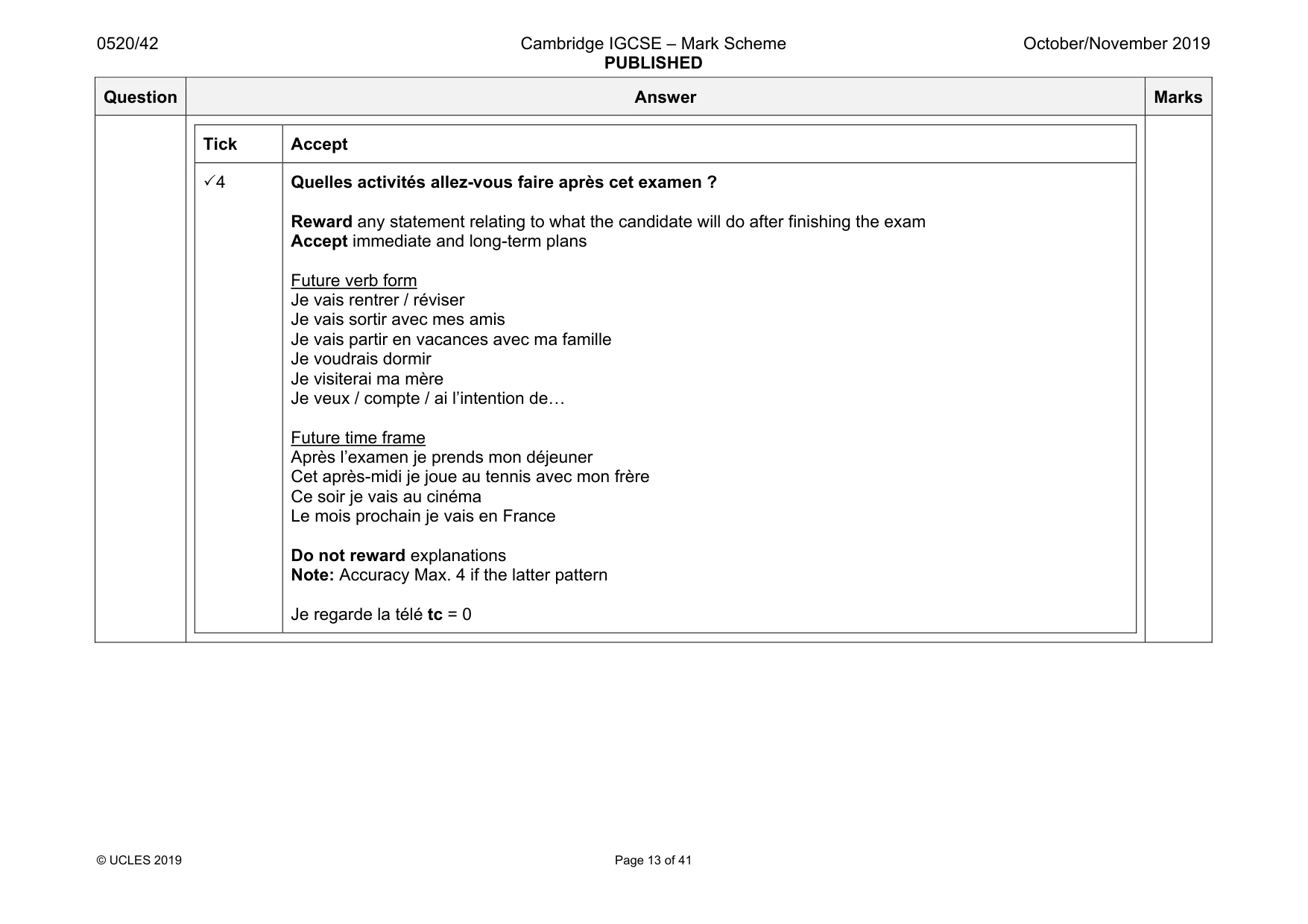This screenshot has width=1308, height=924.
Task: Select the 'Answer' column header
Action: [x=665, y=98]
